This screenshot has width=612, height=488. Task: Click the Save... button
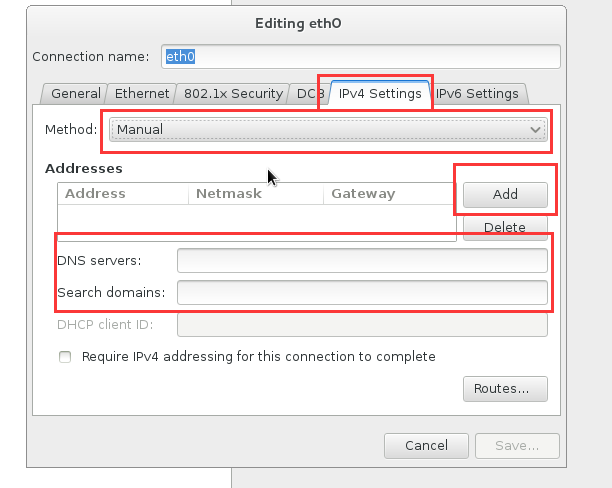(517, 445)
